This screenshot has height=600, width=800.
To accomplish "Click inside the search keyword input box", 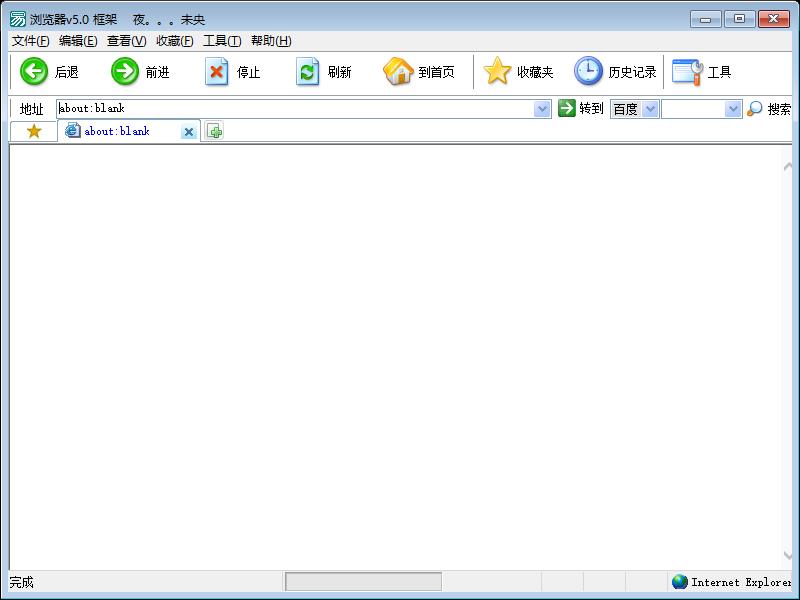I will [693, 109].
